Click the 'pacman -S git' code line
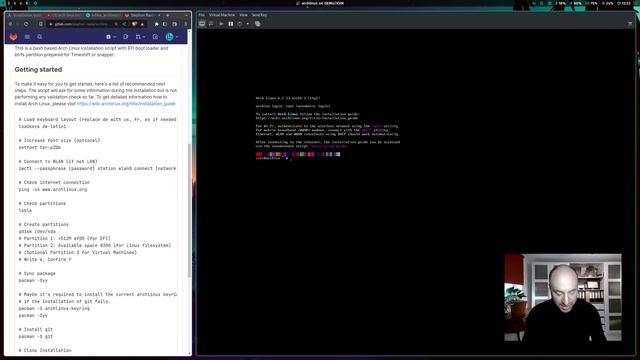Screen dimensions: 640x360 coord(36,337)
